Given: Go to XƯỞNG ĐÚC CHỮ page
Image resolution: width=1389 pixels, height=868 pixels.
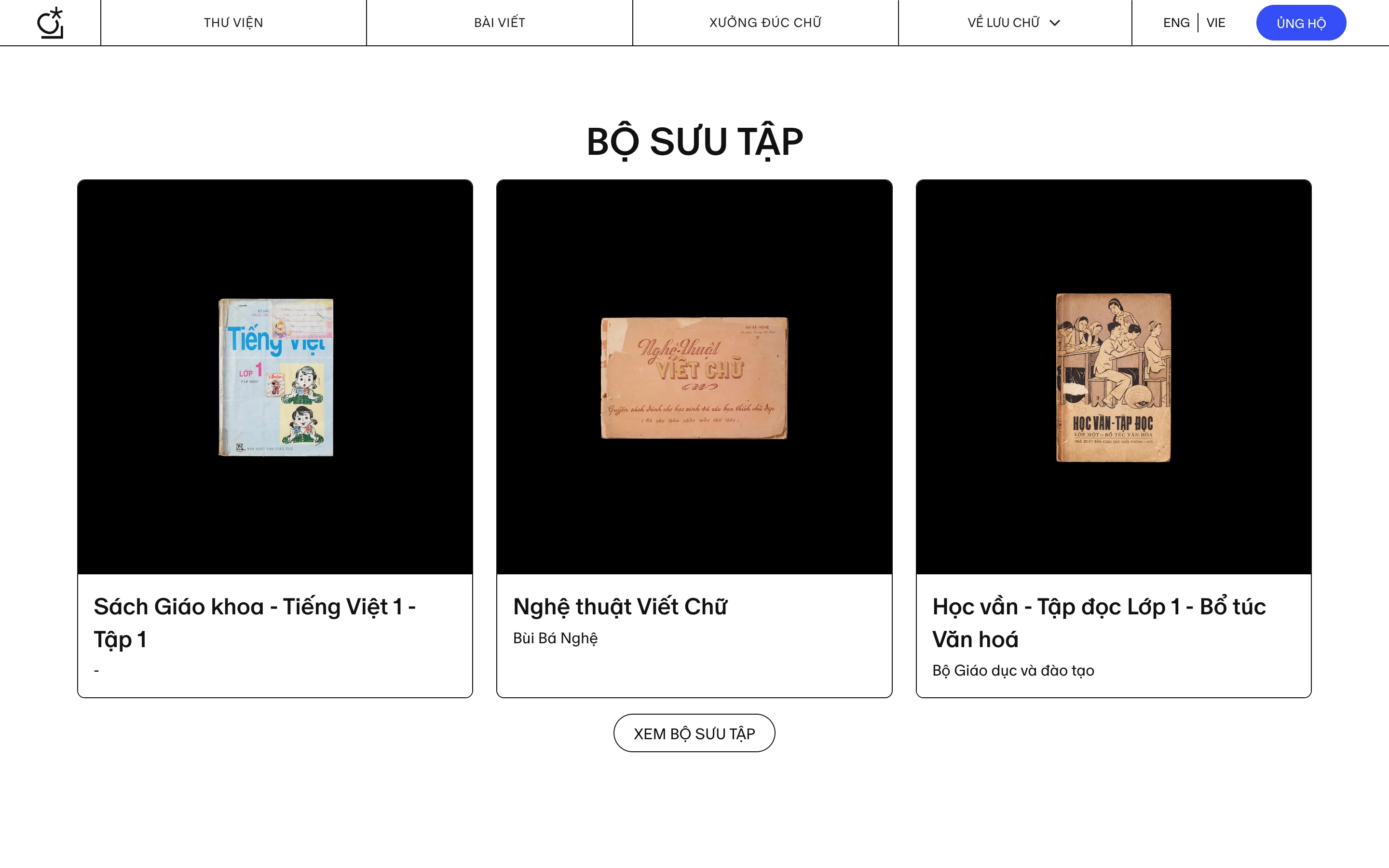Looking at the screenshot, I should [765, 22].
